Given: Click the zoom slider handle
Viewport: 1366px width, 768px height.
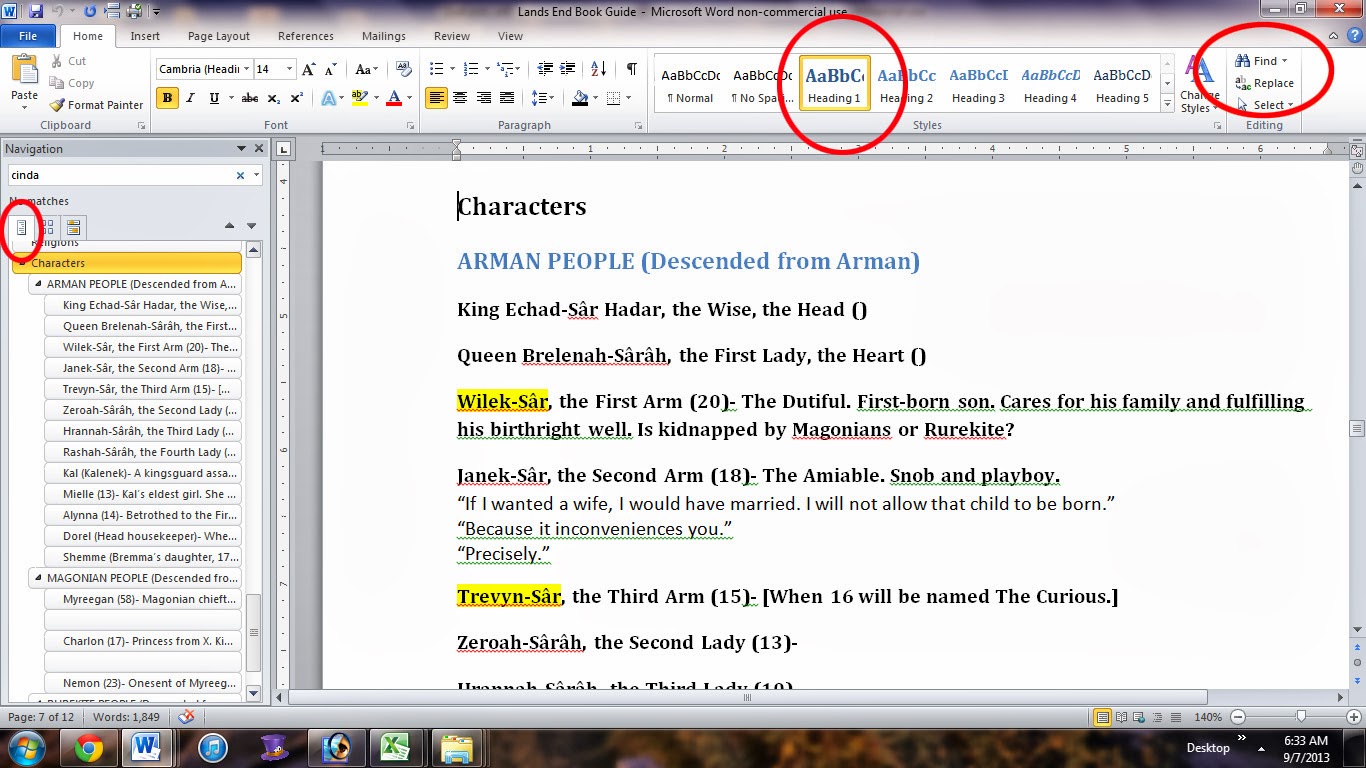Looking at the screenshot, I should coord(1300,717).
